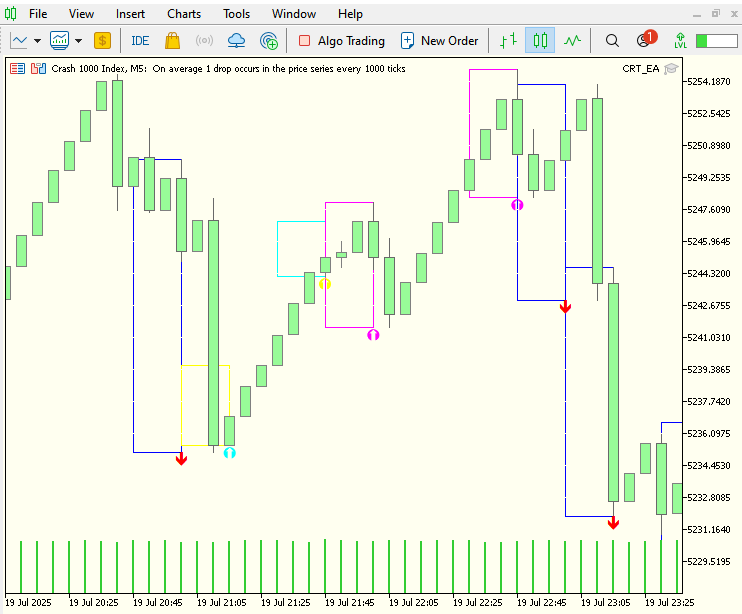Click the New Order button
Screen dimensions: 742x614
click(440, 41)
